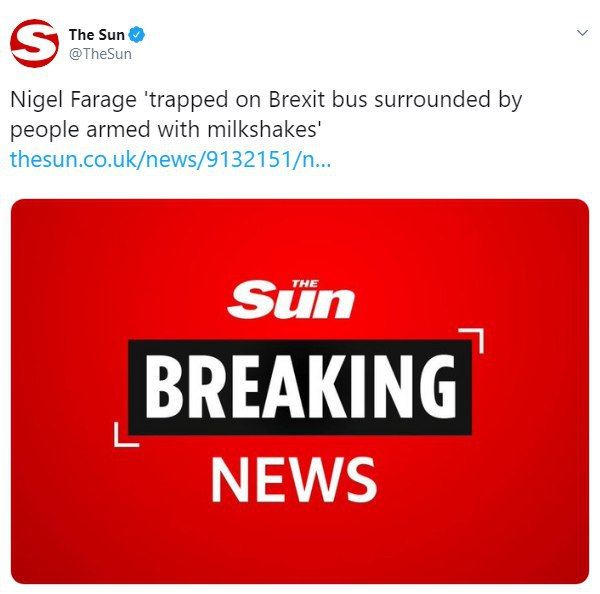Visit the @TheSun handle
This screenshot has width=600, height=594.
pos(100,54)
